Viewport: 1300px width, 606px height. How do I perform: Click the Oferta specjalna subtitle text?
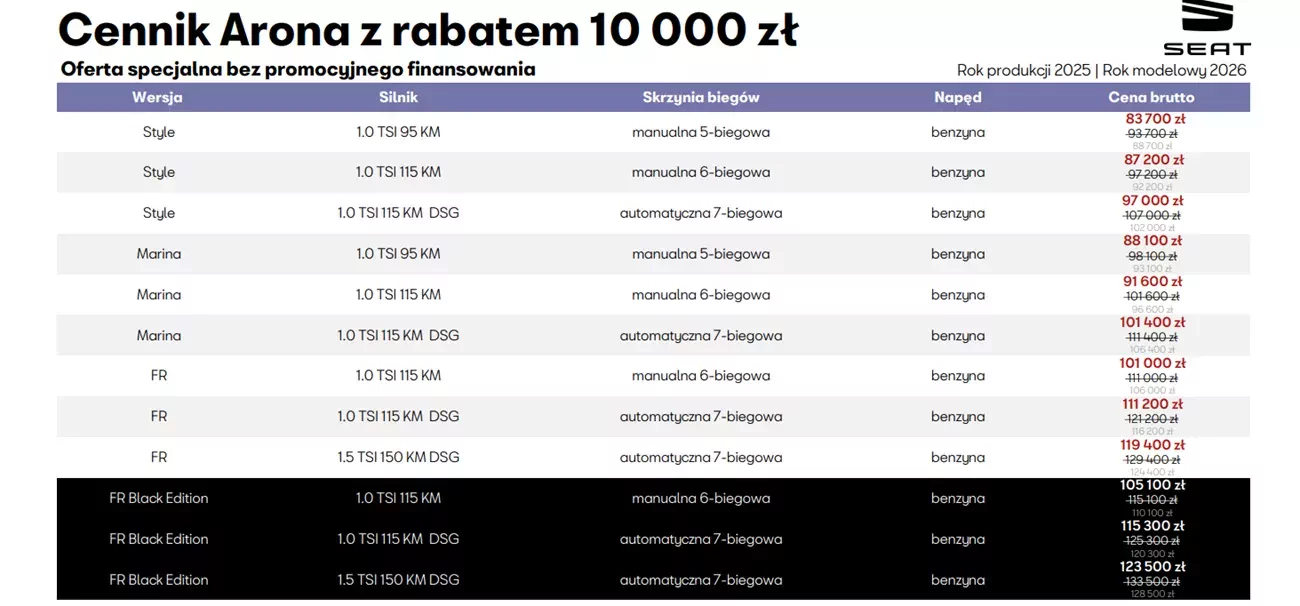298,69
